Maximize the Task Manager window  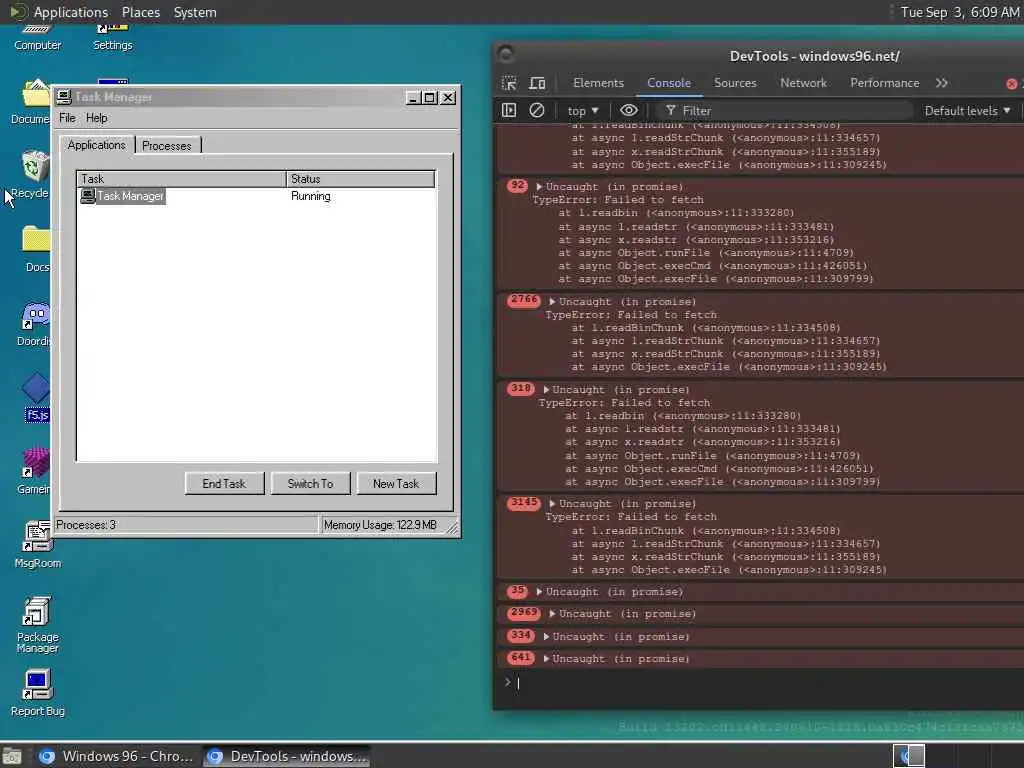(x=430, y=97)
